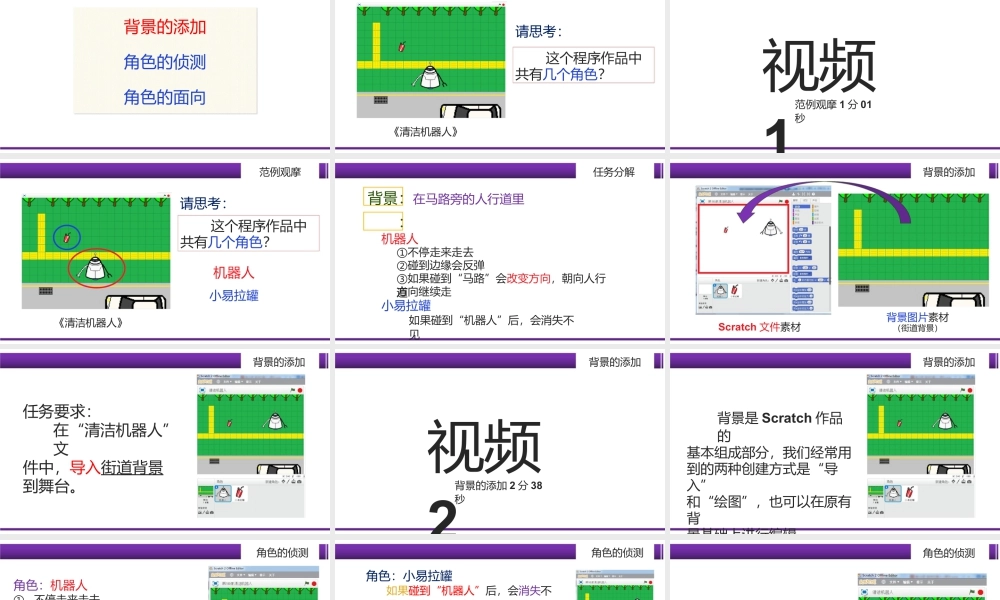Select the scissors delete tool in Scratch's toolbar

(x=798, y=194)
